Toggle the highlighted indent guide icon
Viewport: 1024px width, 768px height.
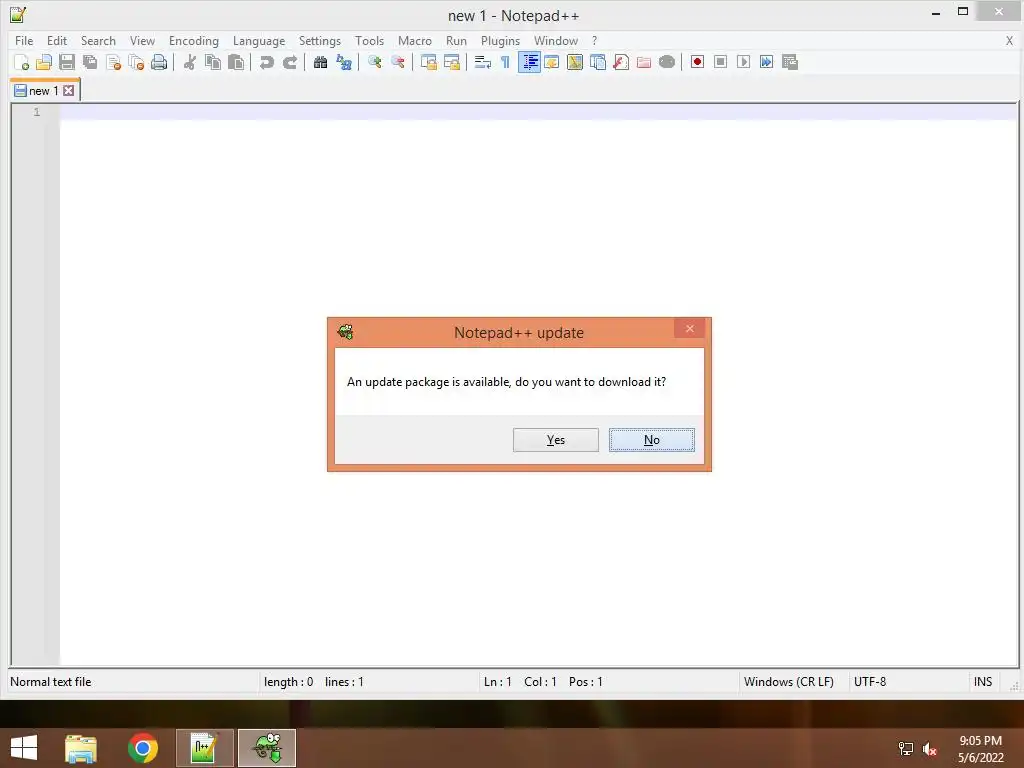529,62
